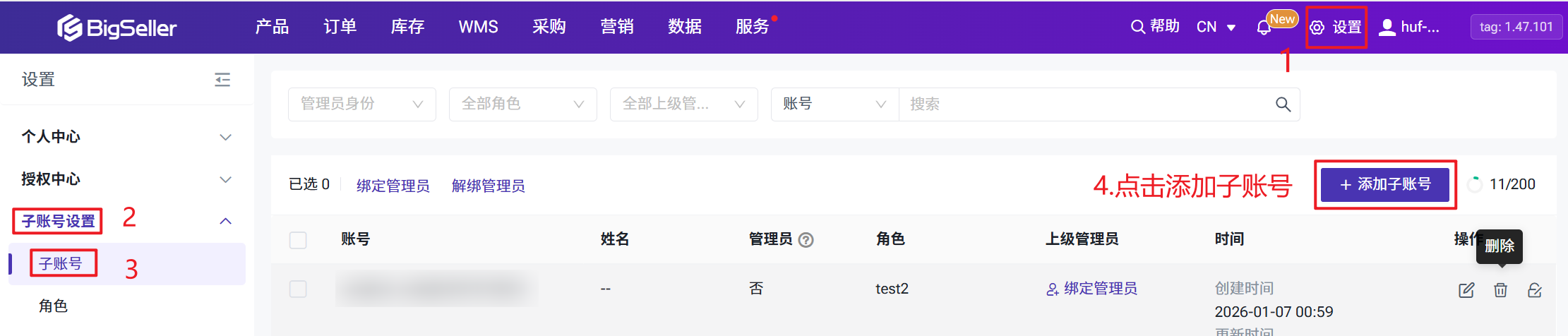Image resolution: width=1568 pixels, height=336 pixels.
Task: Click the 11/200 quota progress indicator
Action: click(x=1475, y=184)
